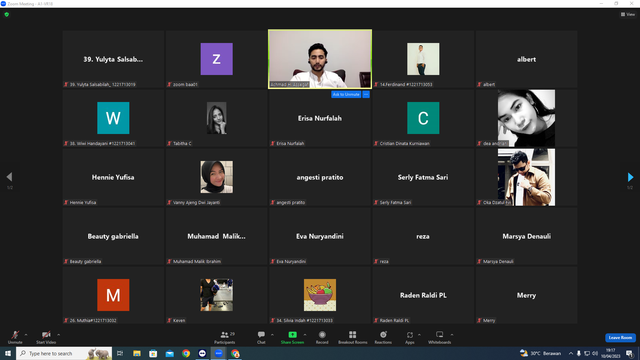This screenshot has width=640, height=360.
Task: Select the 26. Muthia M avatar tile
Action: (113, 295)
